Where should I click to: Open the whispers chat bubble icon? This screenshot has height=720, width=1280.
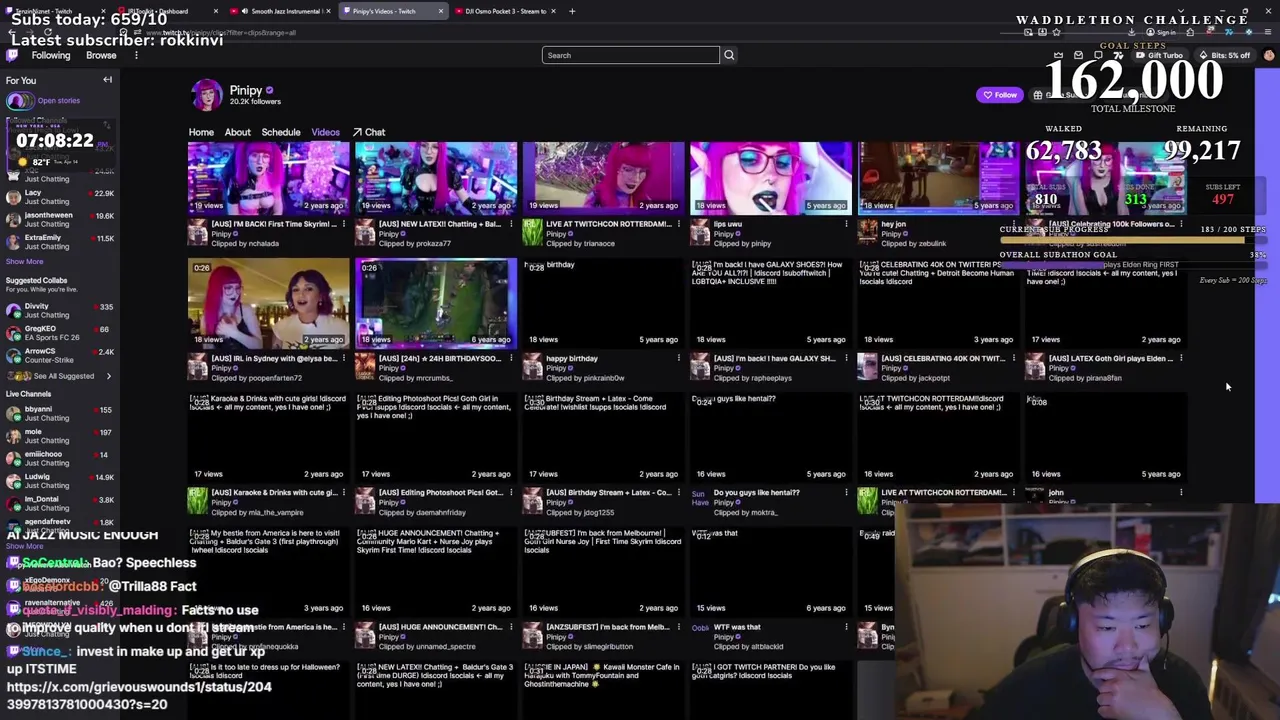tap(1098, 55)
